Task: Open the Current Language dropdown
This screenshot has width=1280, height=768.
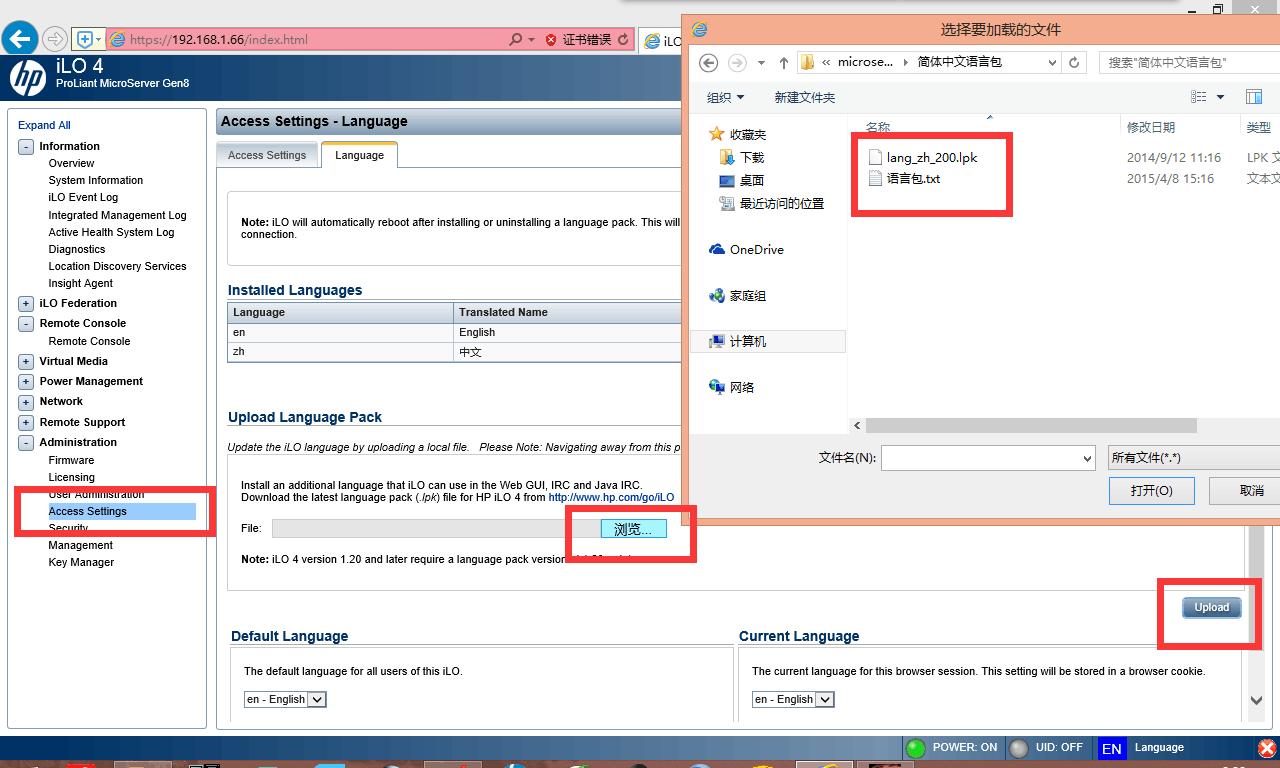Action: (793, 700)
